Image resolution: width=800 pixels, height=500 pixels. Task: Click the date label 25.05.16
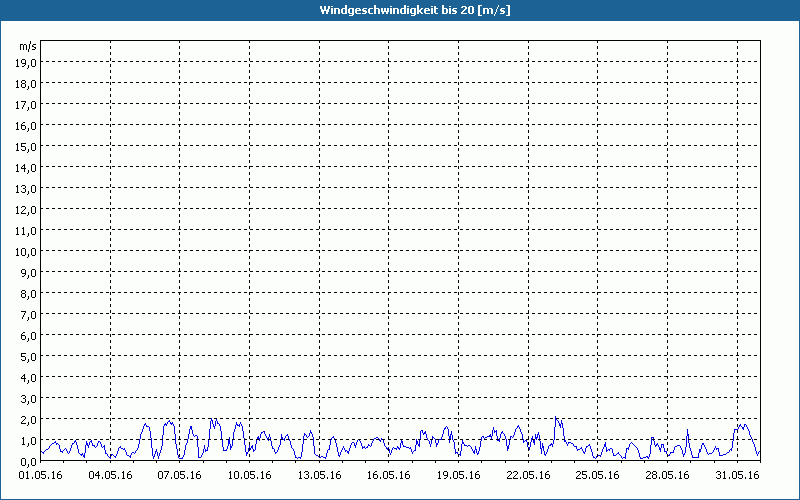point(597,475)
